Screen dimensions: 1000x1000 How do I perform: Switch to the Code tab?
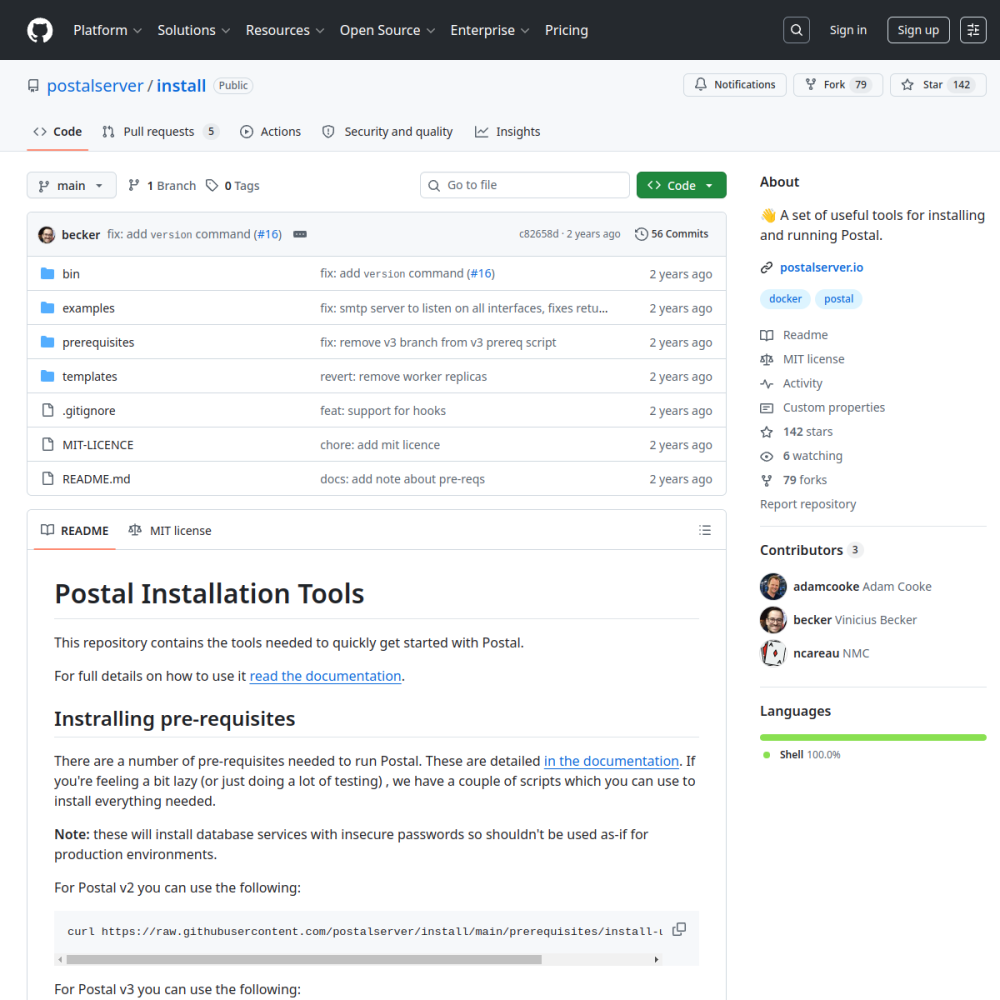click(57, 131)
